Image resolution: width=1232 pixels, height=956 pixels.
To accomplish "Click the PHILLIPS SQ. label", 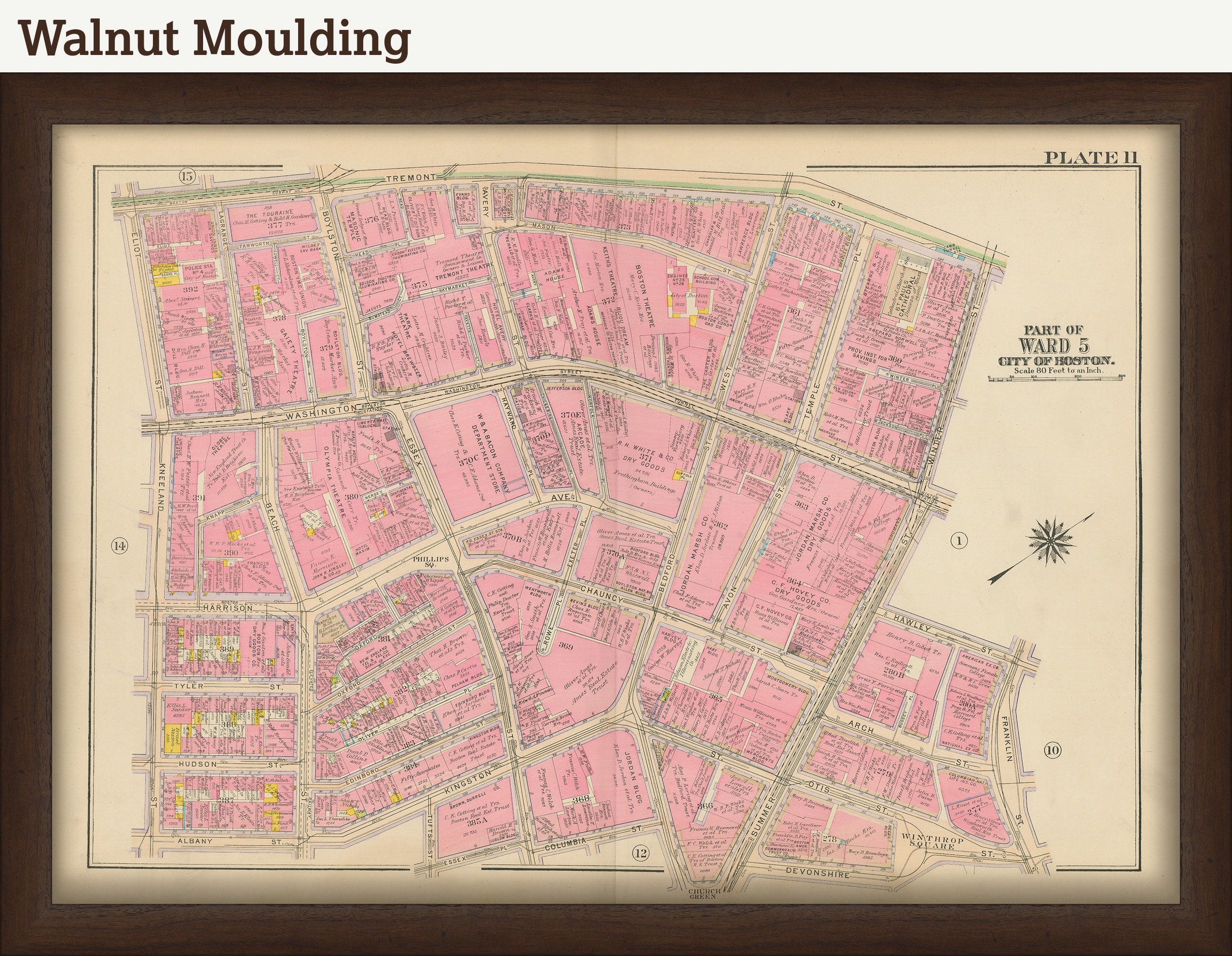I will pos(431,561).
